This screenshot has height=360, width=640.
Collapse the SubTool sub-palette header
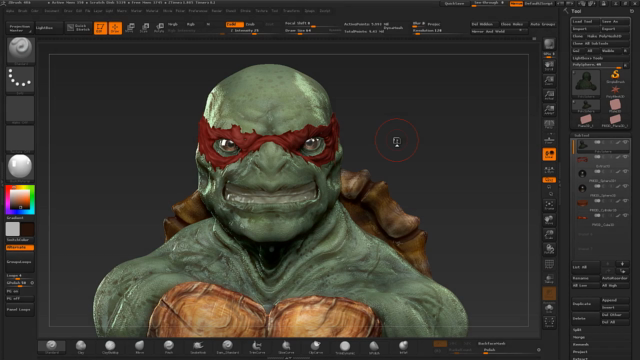[582, 135]
